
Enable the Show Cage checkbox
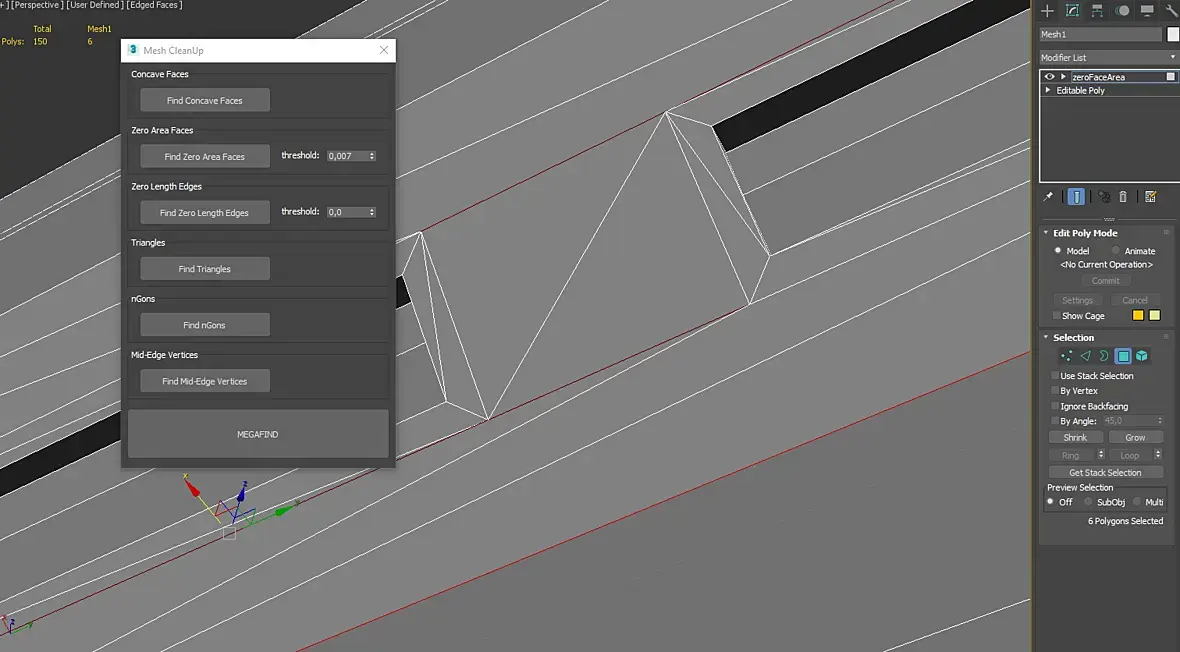[x=1056, y=316]
